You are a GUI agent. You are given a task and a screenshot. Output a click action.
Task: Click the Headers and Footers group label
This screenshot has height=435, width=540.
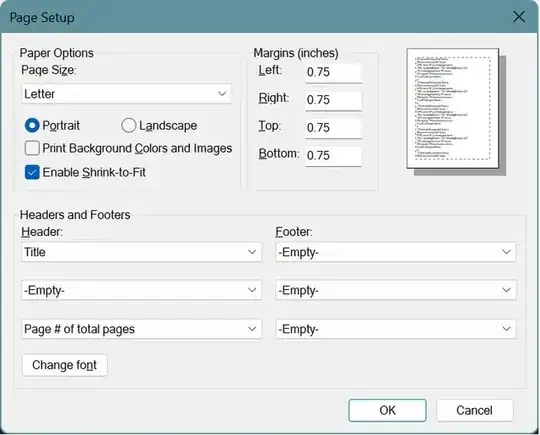coord(75,215)
